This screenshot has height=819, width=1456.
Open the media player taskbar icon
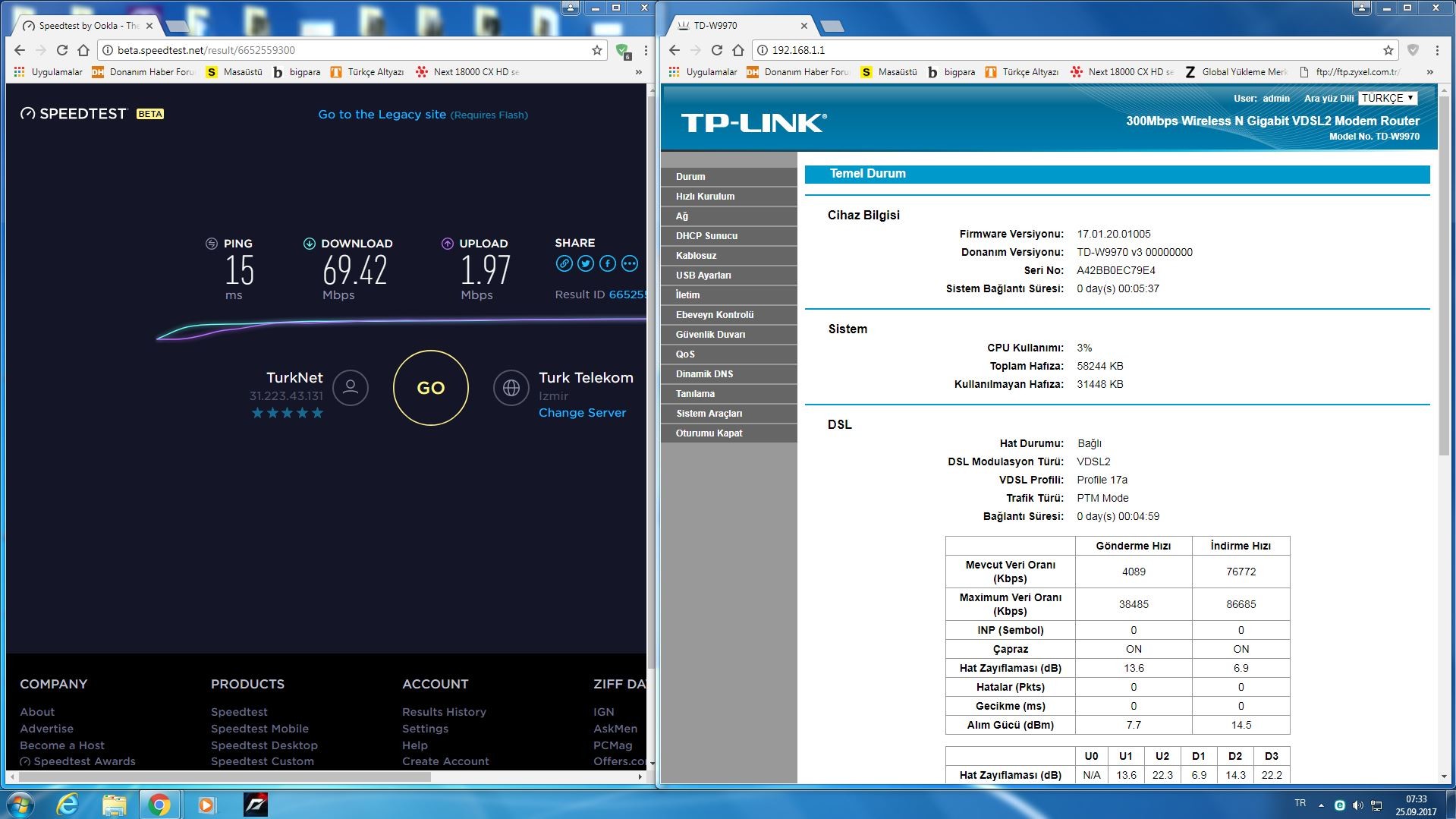coord(206,804)
